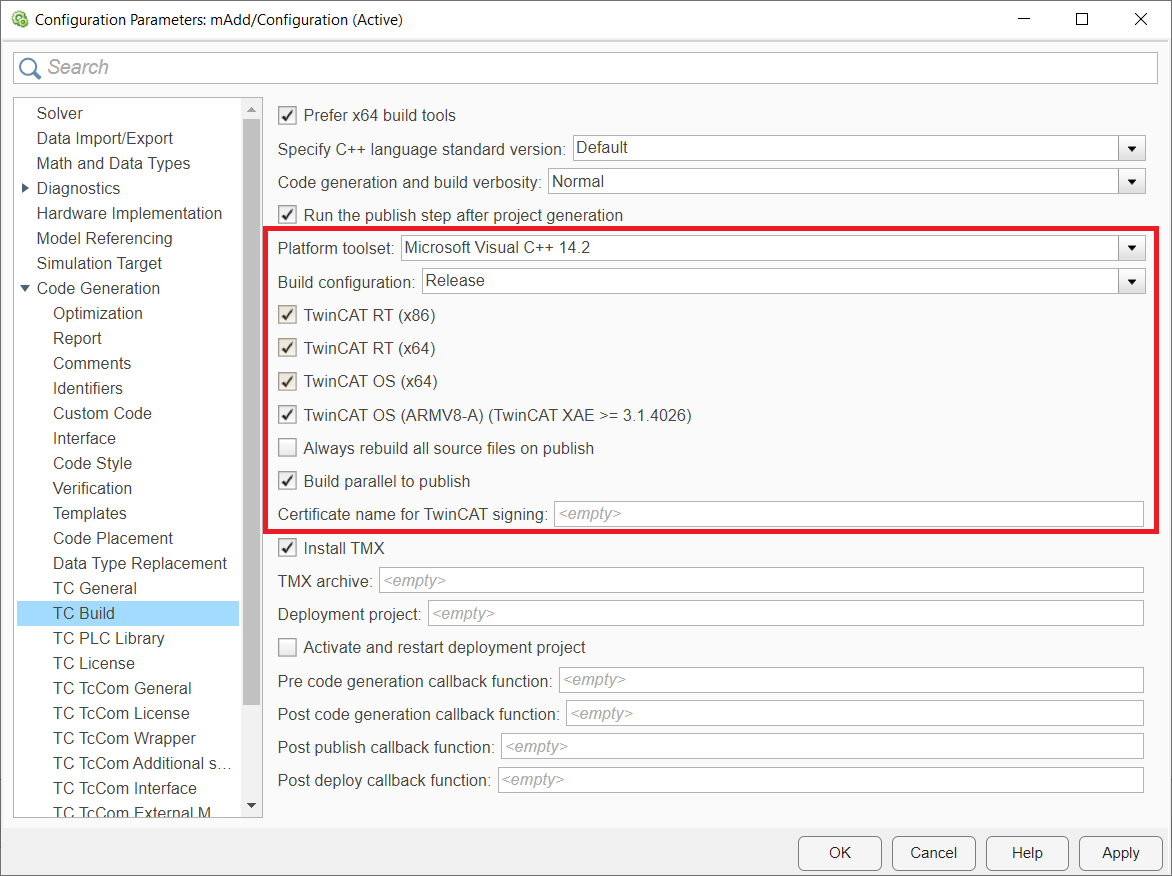Select Model Referencing category
The height and width of the screenshot is (876, 1172).
(x=105, y=238)
